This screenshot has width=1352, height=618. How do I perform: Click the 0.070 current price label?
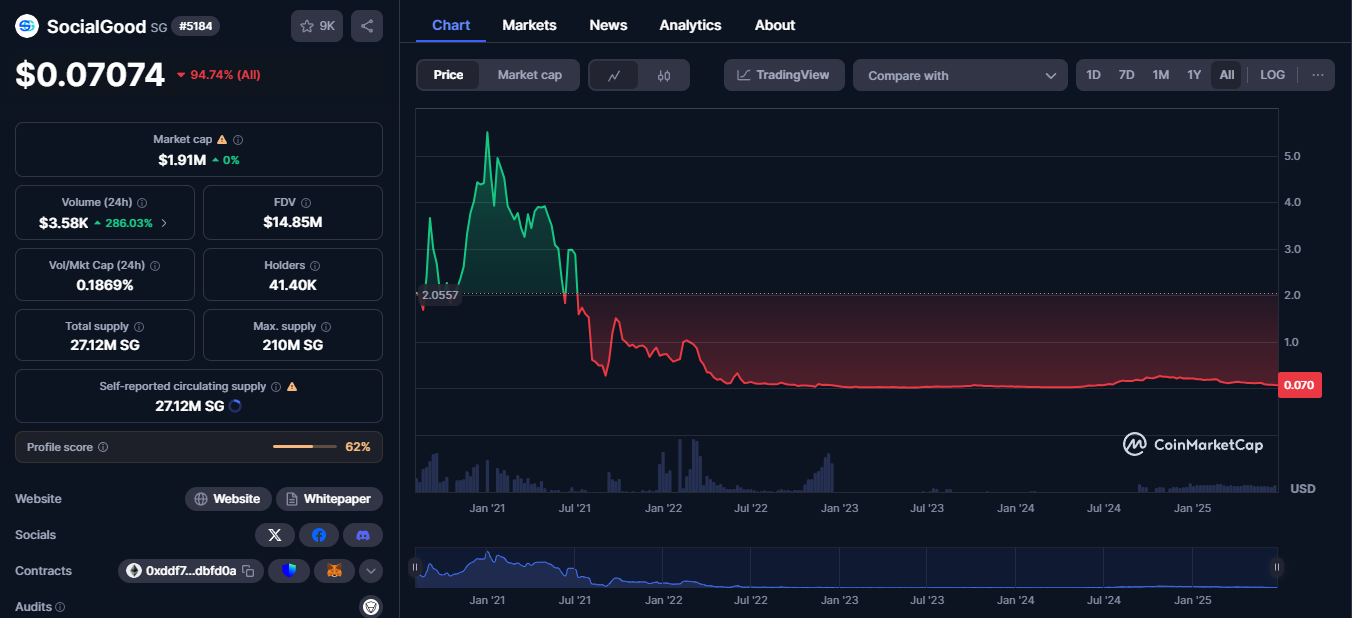click(x=1300, y=385)
